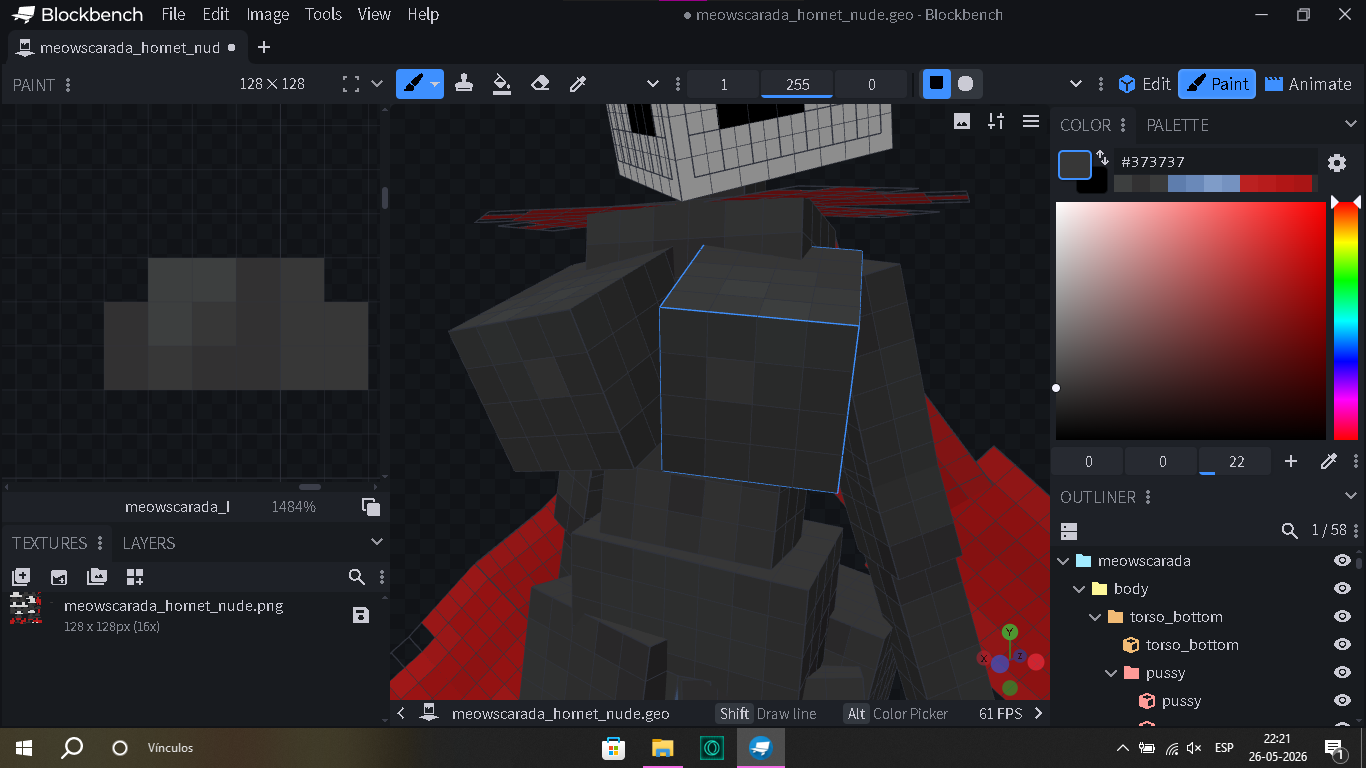Choose the square brush shape
1366x768 pixels.
point(936,84)
